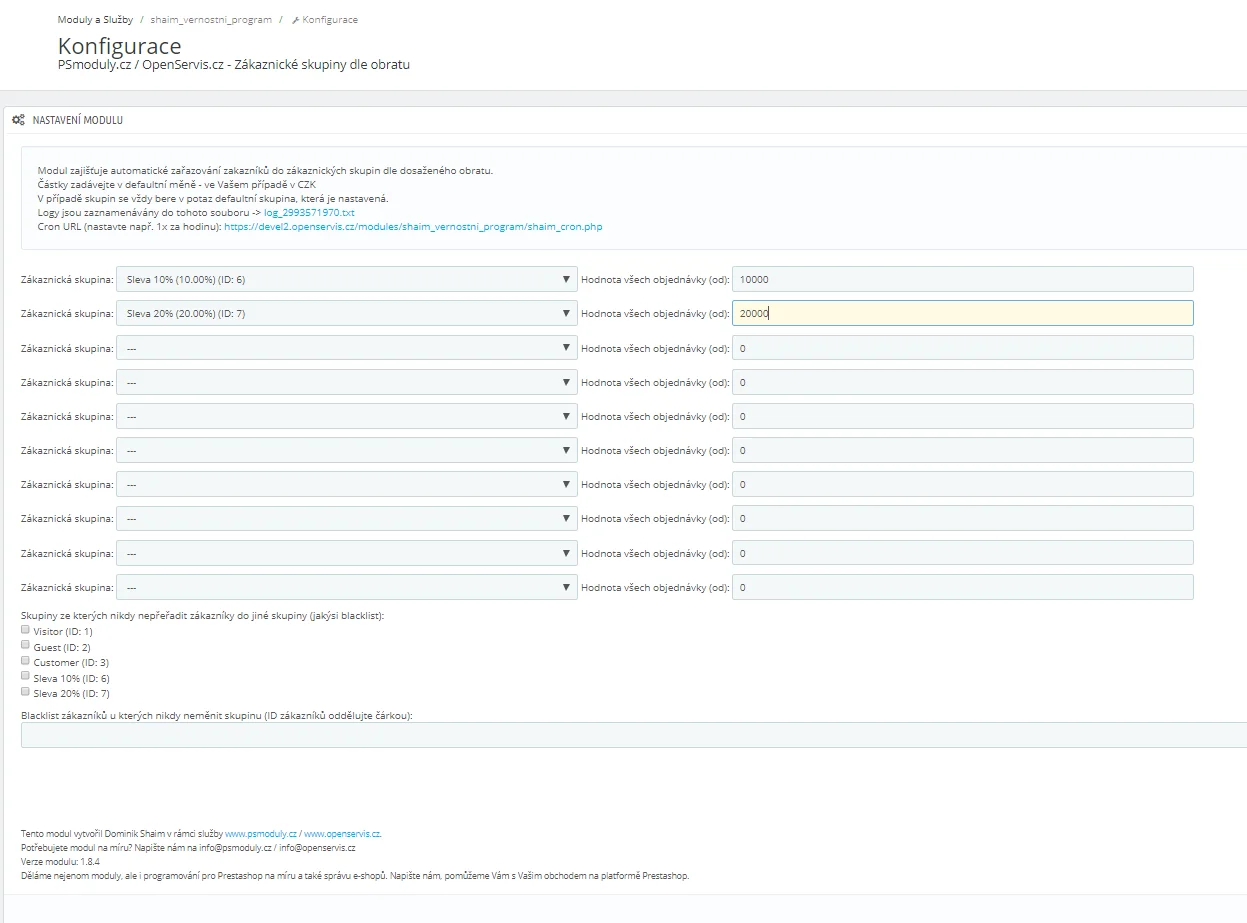The height and width of the screenshot is (923, 1247).
Task: Open the Sleva 10% customer group dropdown
Action: pyautogui.click(x=346, y=279)
